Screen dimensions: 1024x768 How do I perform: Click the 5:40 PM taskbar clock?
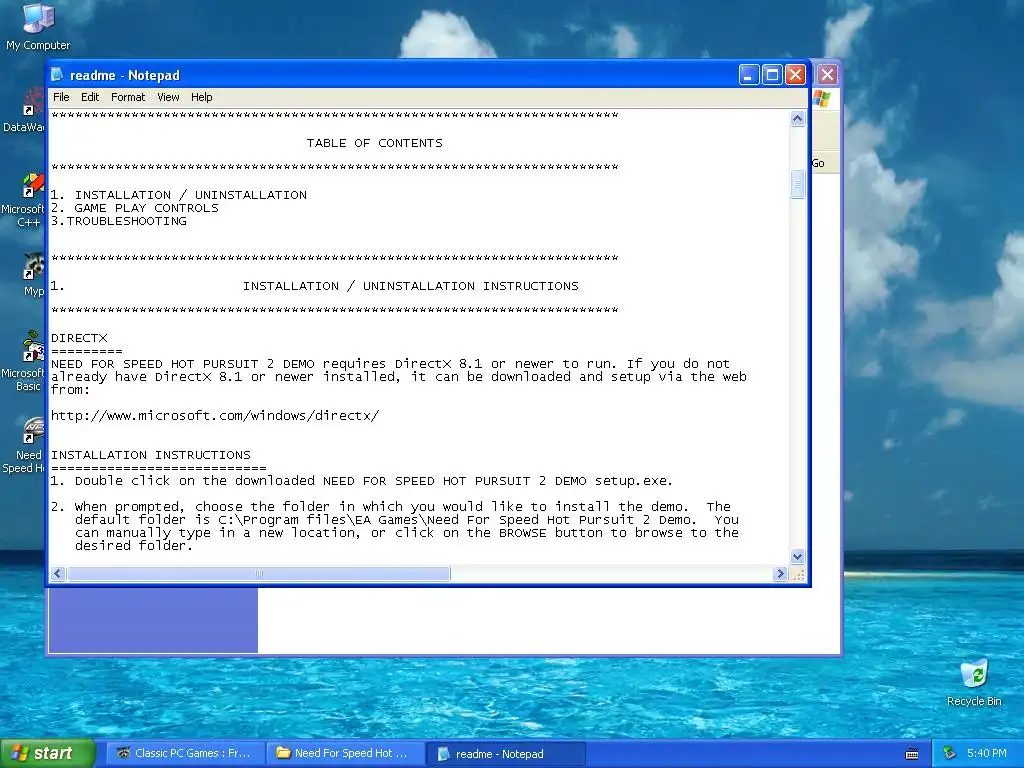coord(986,753)
